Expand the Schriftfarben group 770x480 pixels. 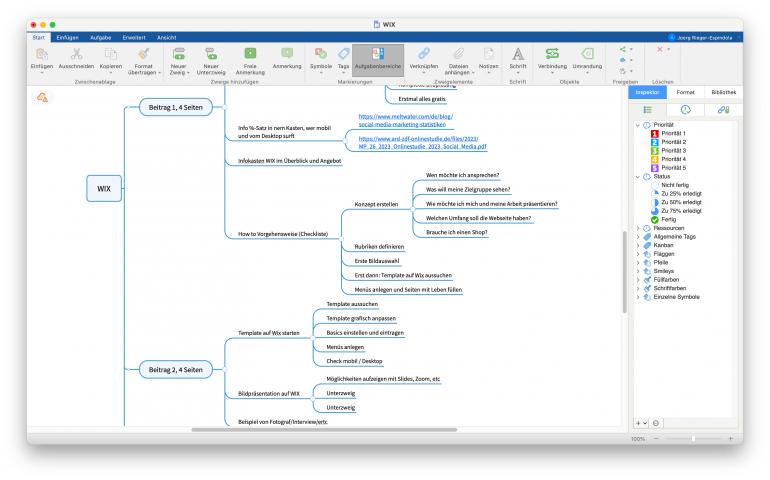coord(638,288)
